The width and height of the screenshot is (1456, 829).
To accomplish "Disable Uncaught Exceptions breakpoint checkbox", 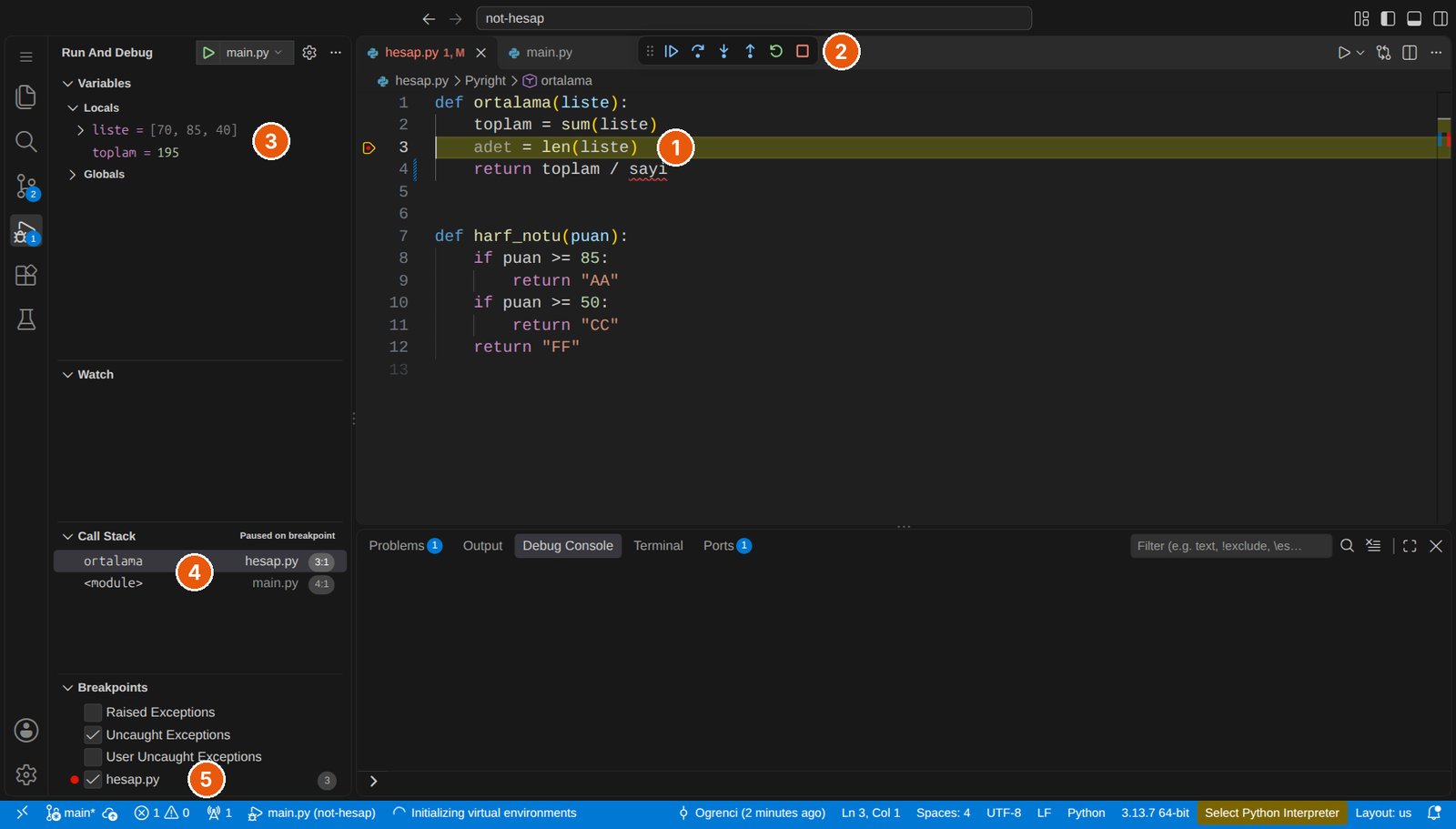I will 93,734.
